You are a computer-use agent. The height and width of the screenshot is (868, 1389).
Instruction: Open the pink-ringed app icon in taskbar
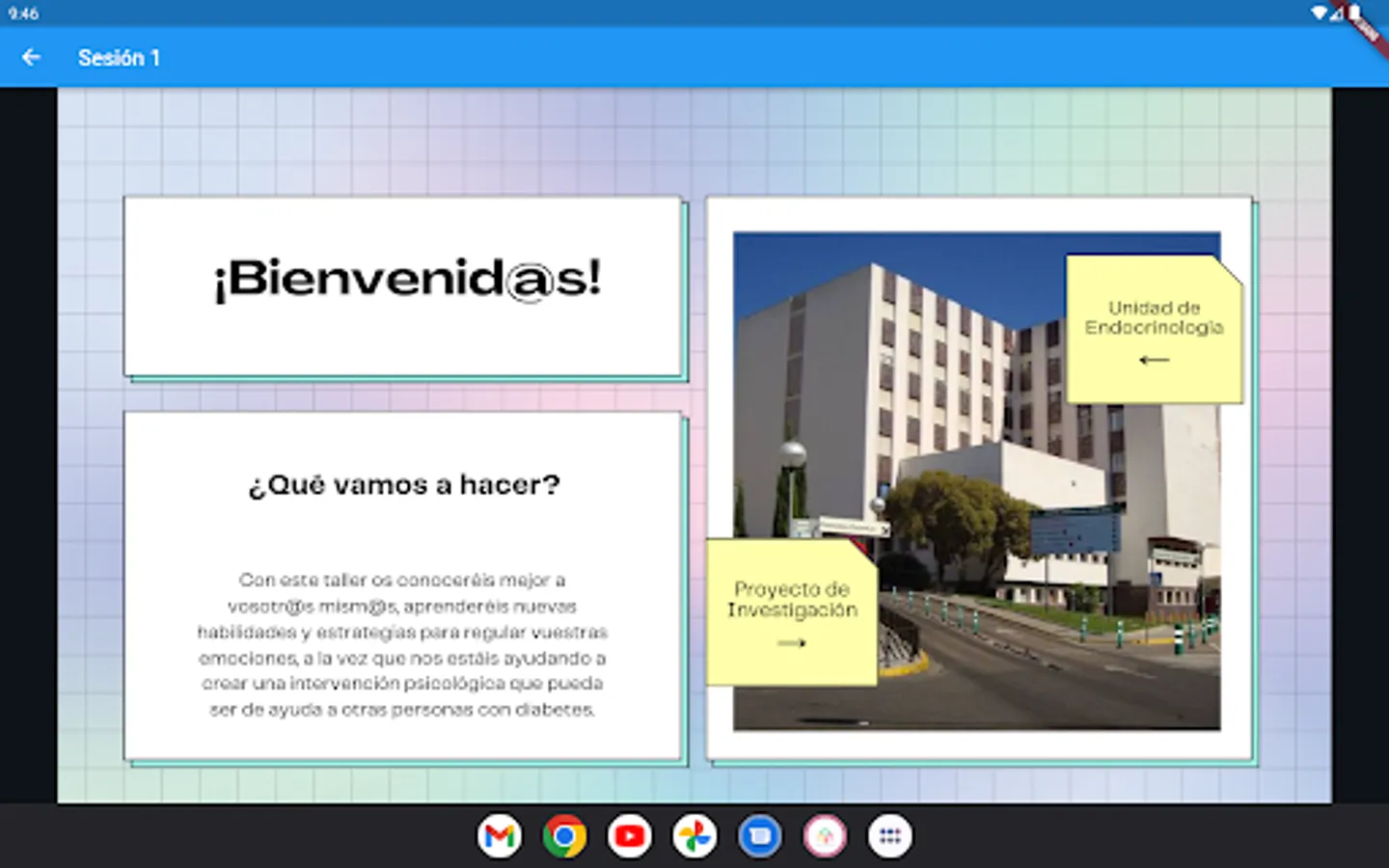(825, 836)
